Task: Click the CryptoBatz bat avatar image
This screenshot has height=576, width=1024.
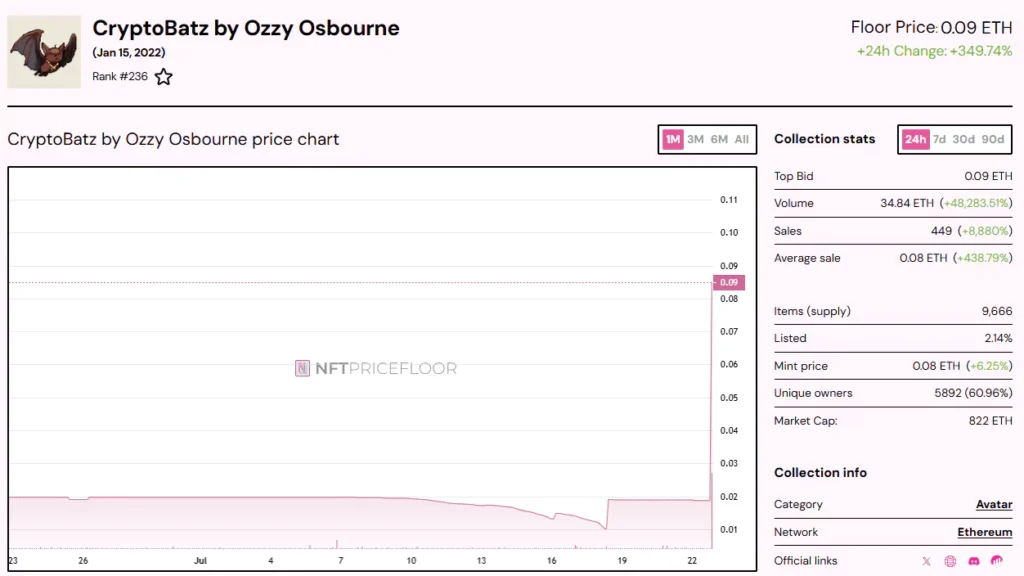Action: point(44,52)
